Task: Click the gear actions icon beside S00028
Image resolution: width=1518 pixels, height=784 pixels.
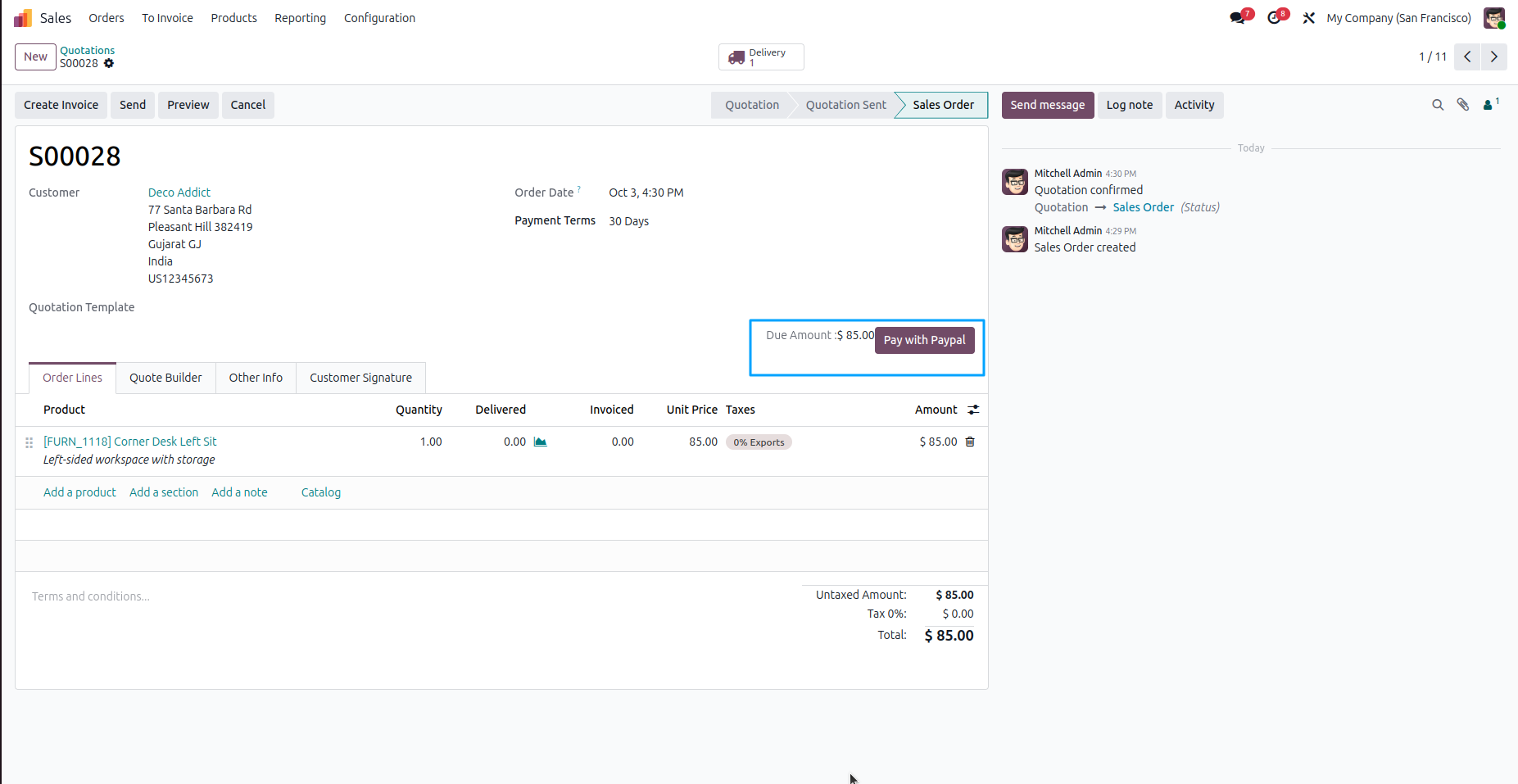Action: click(109, 63)
